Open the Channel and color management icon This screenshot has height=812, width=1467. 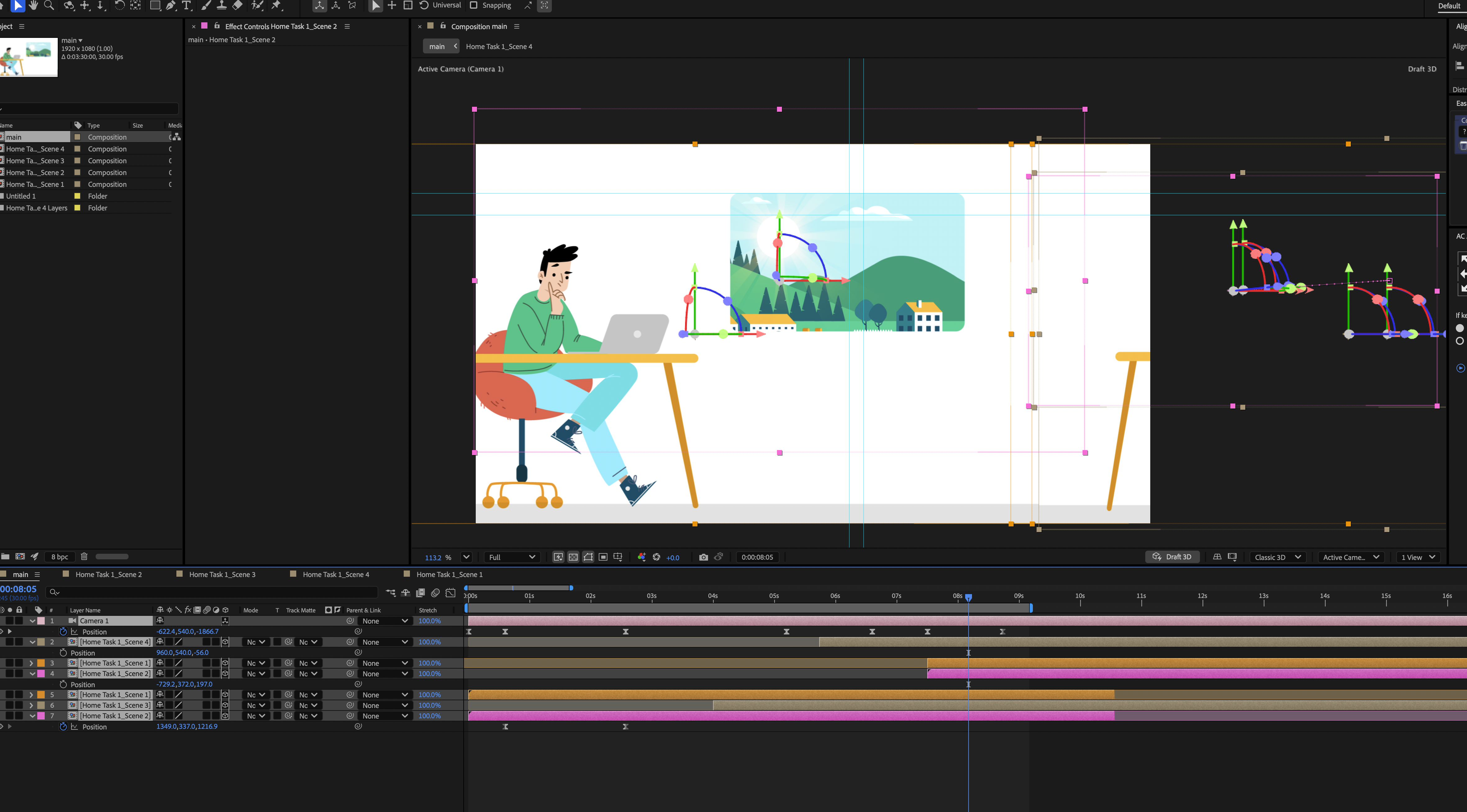[642, 557]
